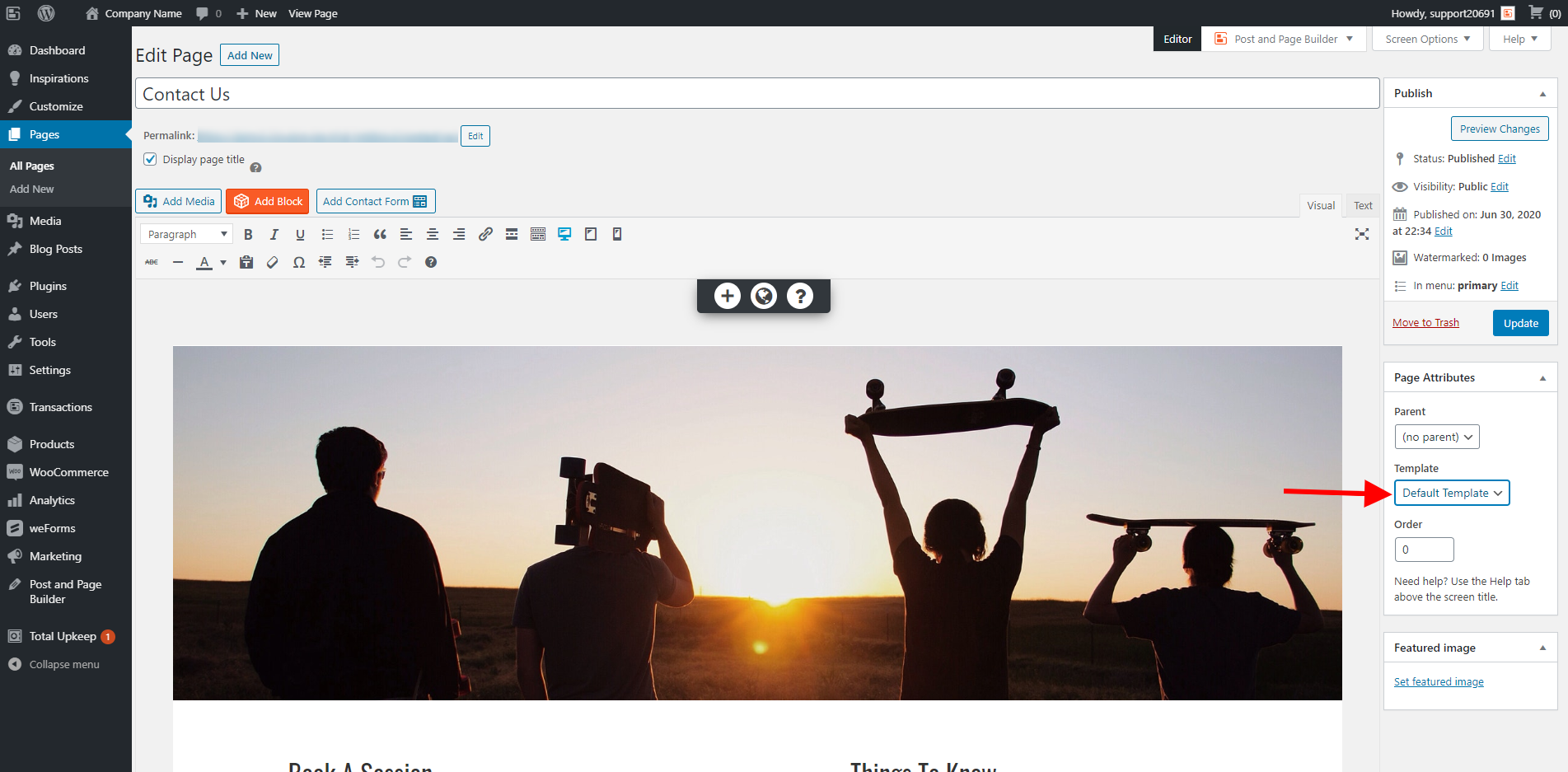Click the distraction-free writing mode icon

1363,234
